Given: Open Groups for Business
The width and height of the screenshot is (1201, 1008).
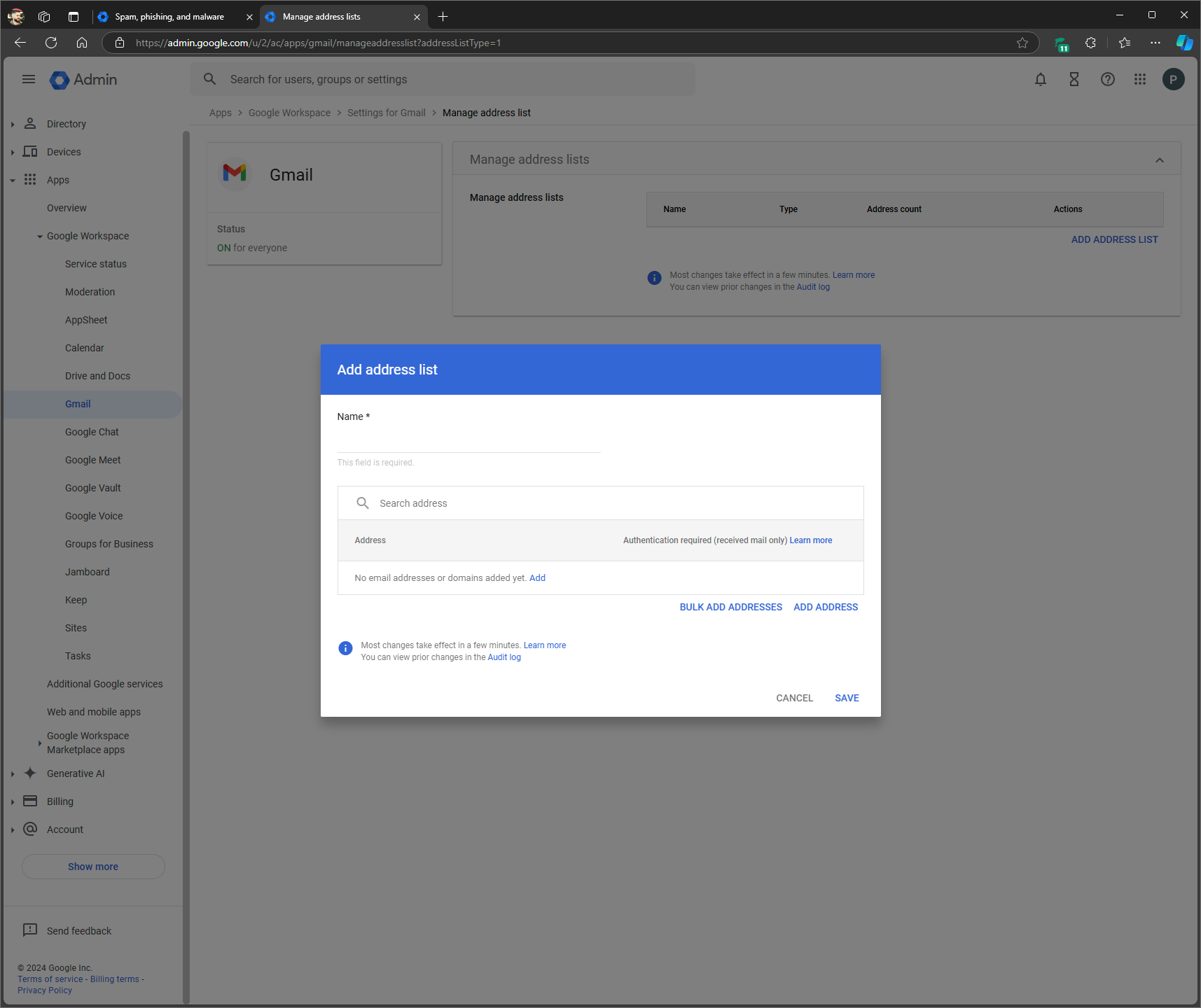Looking at the screenshot, I should pyautogui.click(x=109, y=544).
